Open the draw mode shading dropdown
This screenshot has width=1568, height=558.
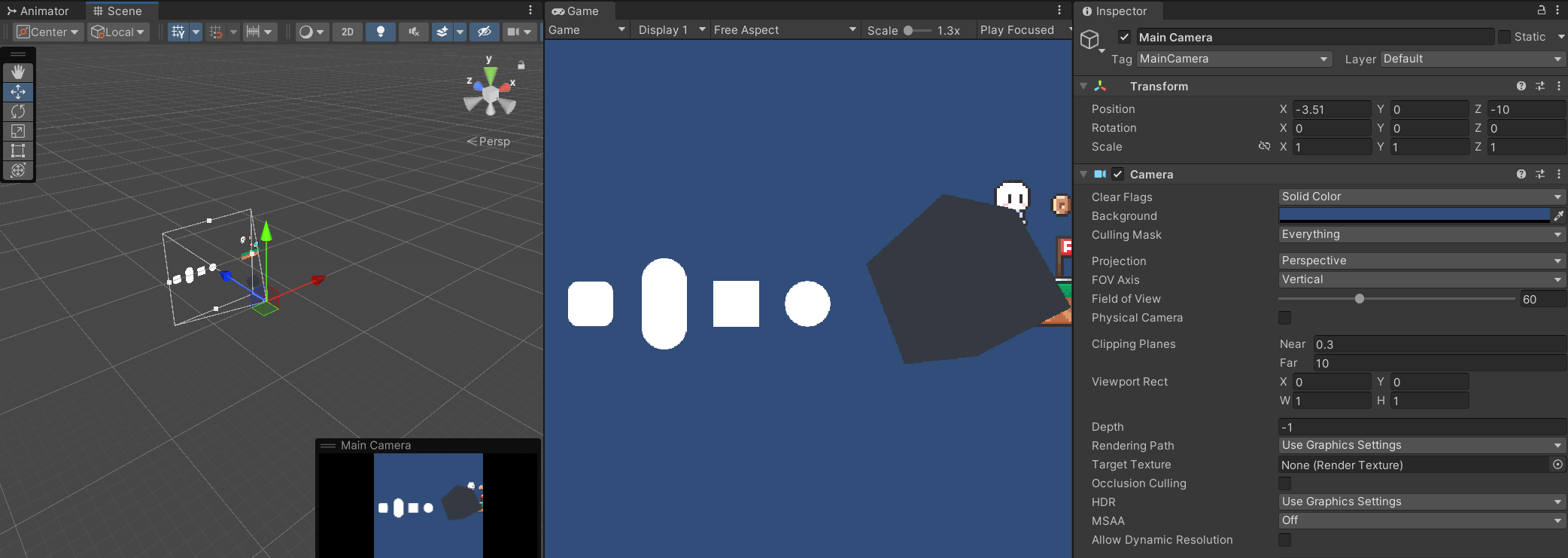coord(311,32)
